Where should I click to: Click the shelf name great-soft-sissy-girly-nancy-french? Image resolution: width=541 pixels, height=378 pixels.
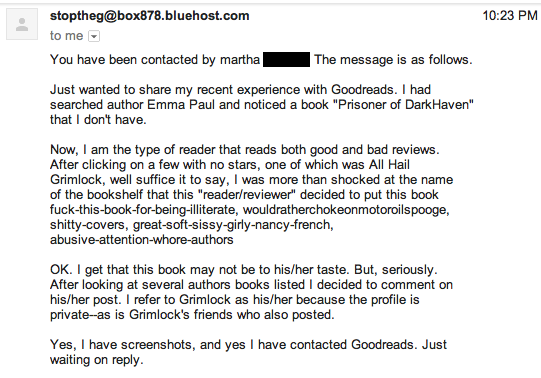point(233,225)
